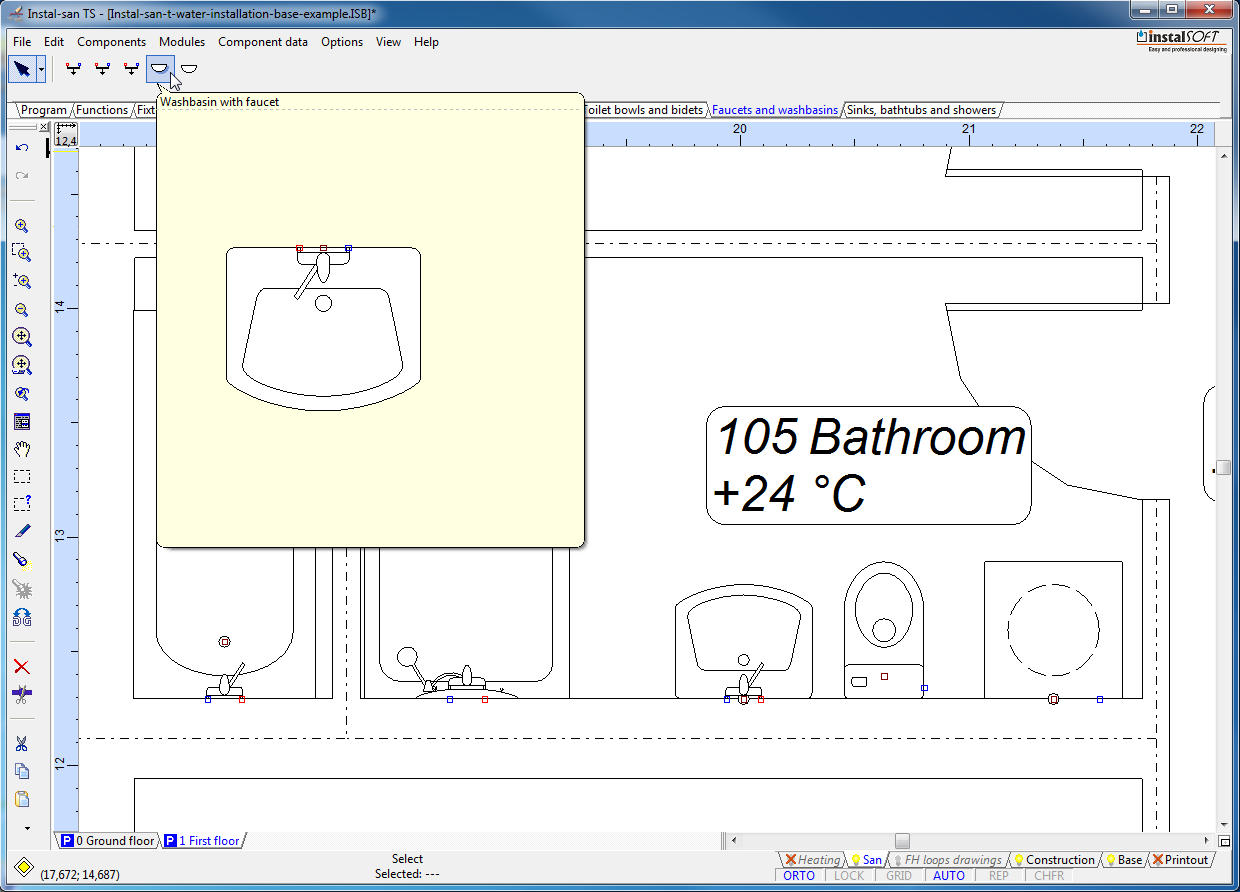Click the 105 Bathroom room label
The image size is (1240, 892).
tap(868, 465)
